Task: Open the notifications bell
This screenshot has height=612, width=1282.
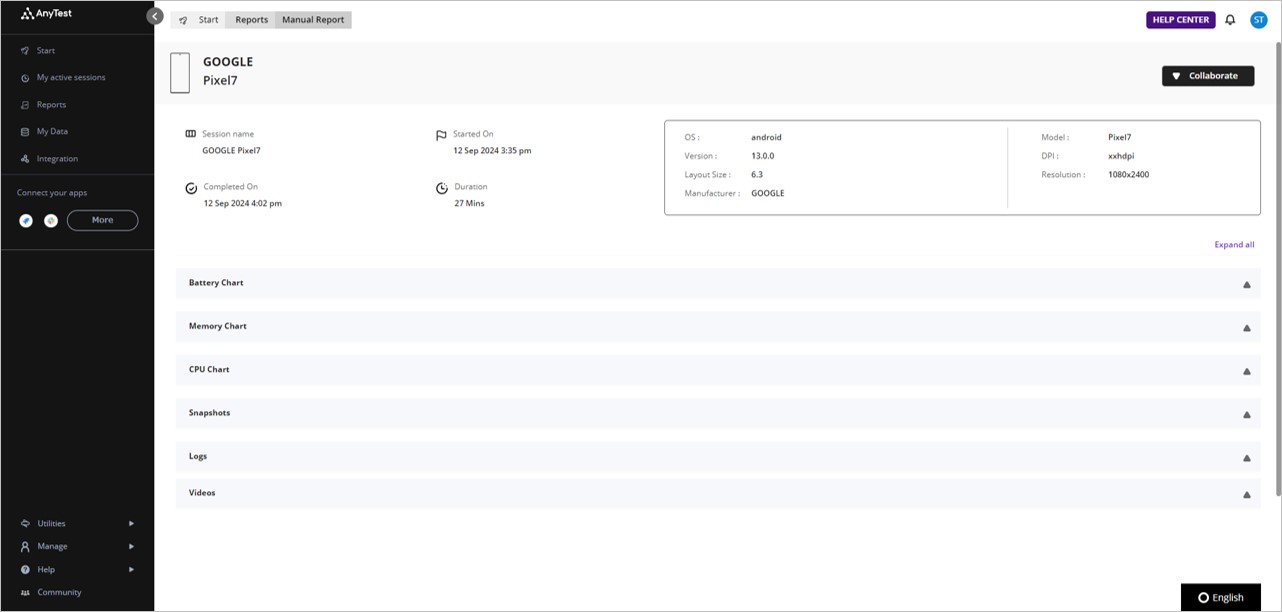Action: pyautogui.click(x=1230, y=20)
